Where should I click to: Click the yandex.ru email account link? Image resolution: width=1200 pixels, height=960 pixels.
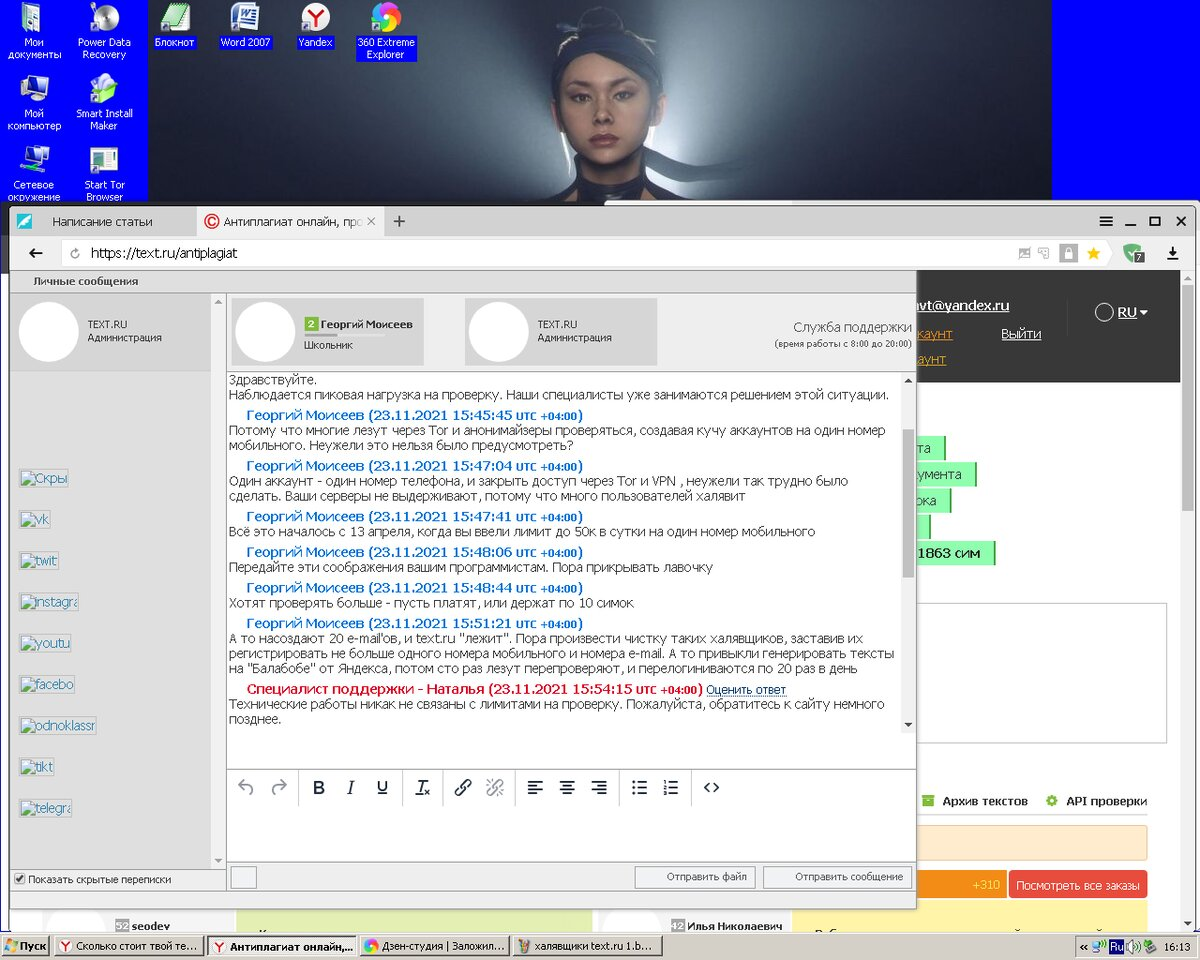point(962,306)
